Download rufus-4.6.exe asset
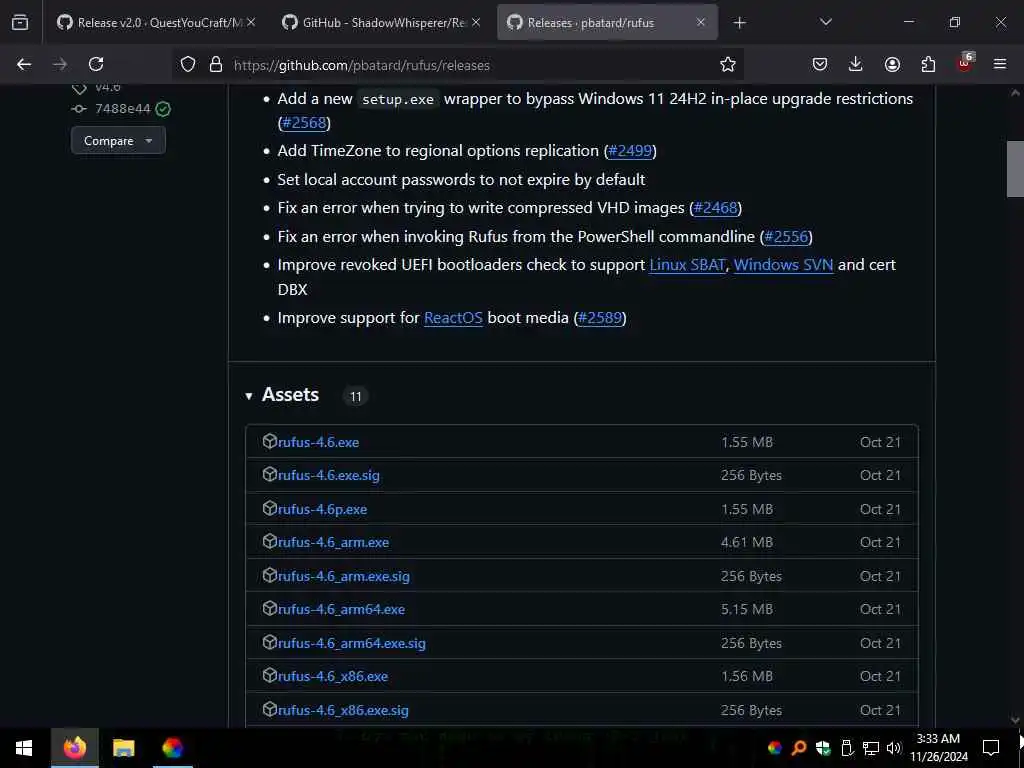This screenshot has width=1024, height=768. point(318,442)
